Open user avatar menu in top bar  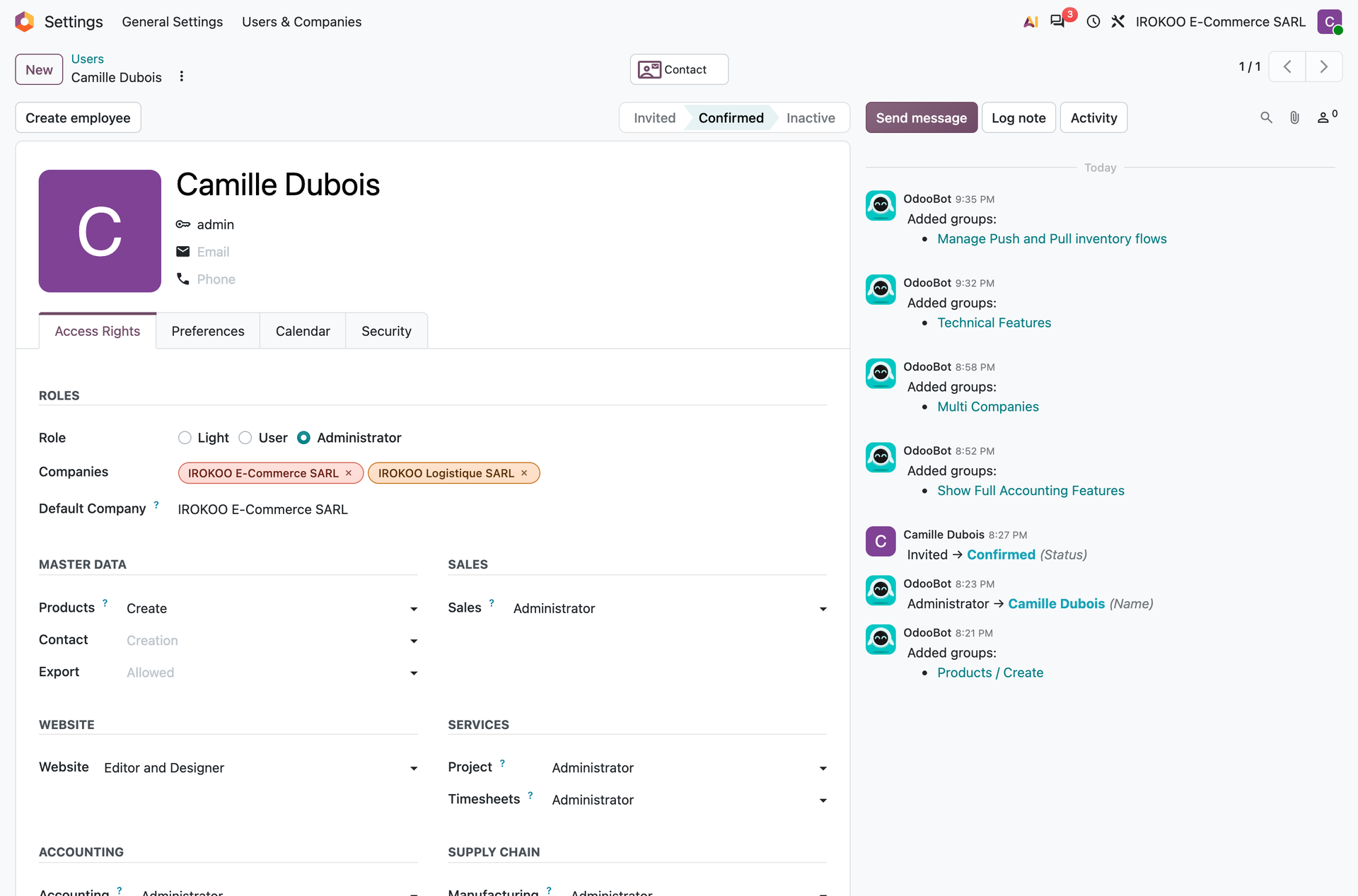pos(1330,22)
